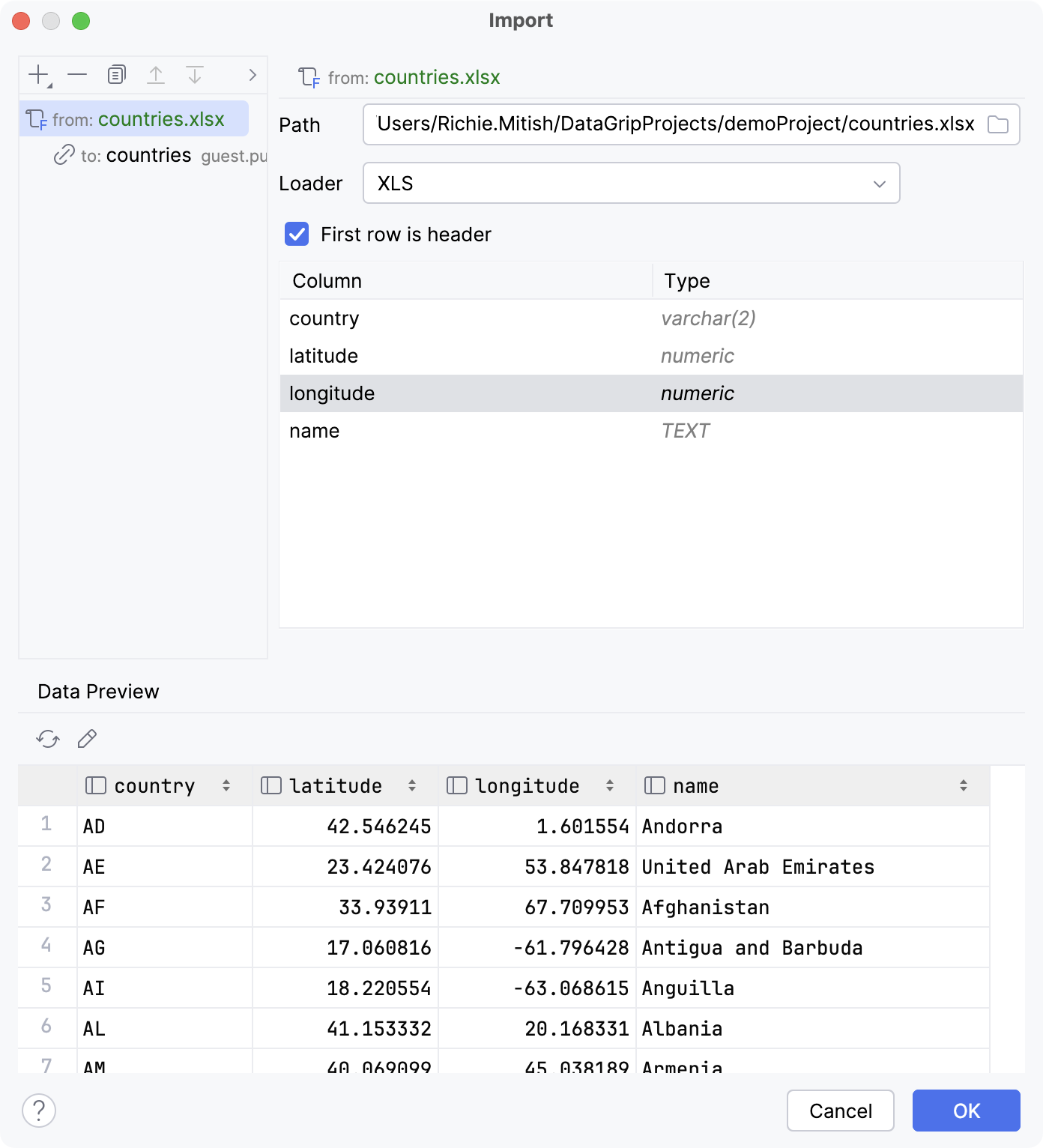
Task: Click the Edit pencil icon in Data Preview
Action: click(87, 740)
